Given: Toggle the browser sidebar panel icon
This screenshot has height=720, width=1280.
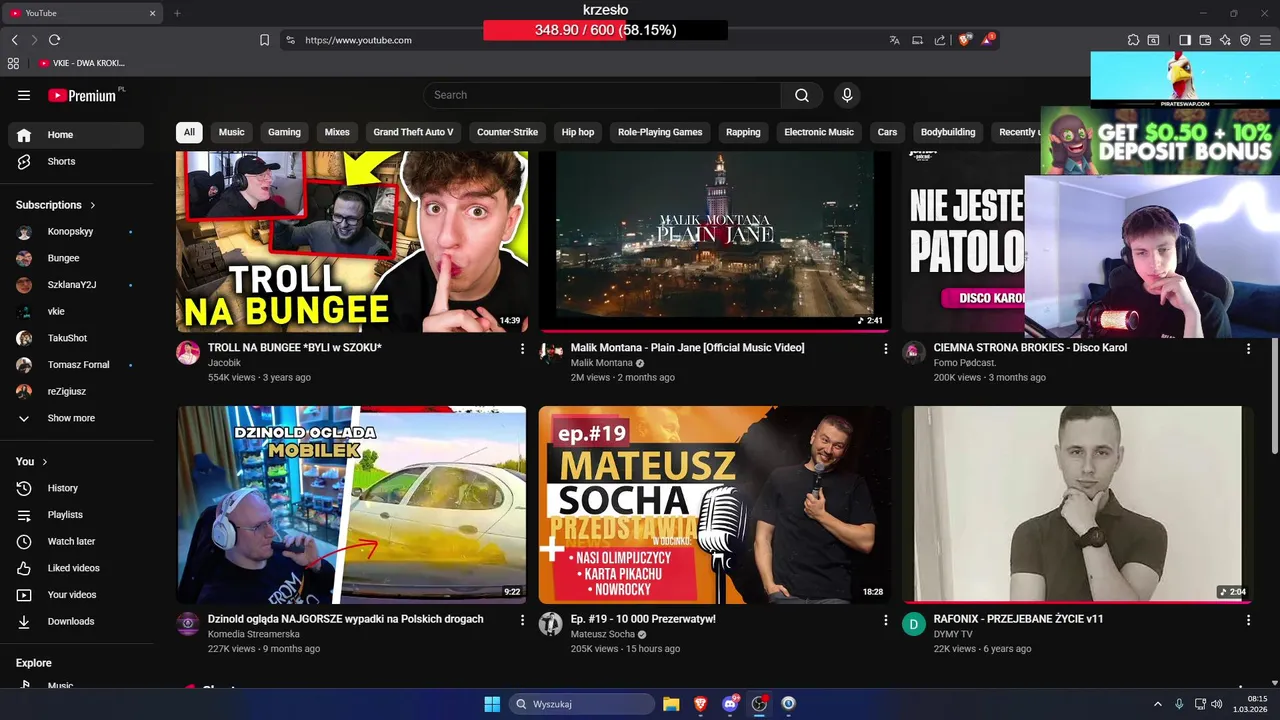Looking at the screenshot, I should point(1185,40).
